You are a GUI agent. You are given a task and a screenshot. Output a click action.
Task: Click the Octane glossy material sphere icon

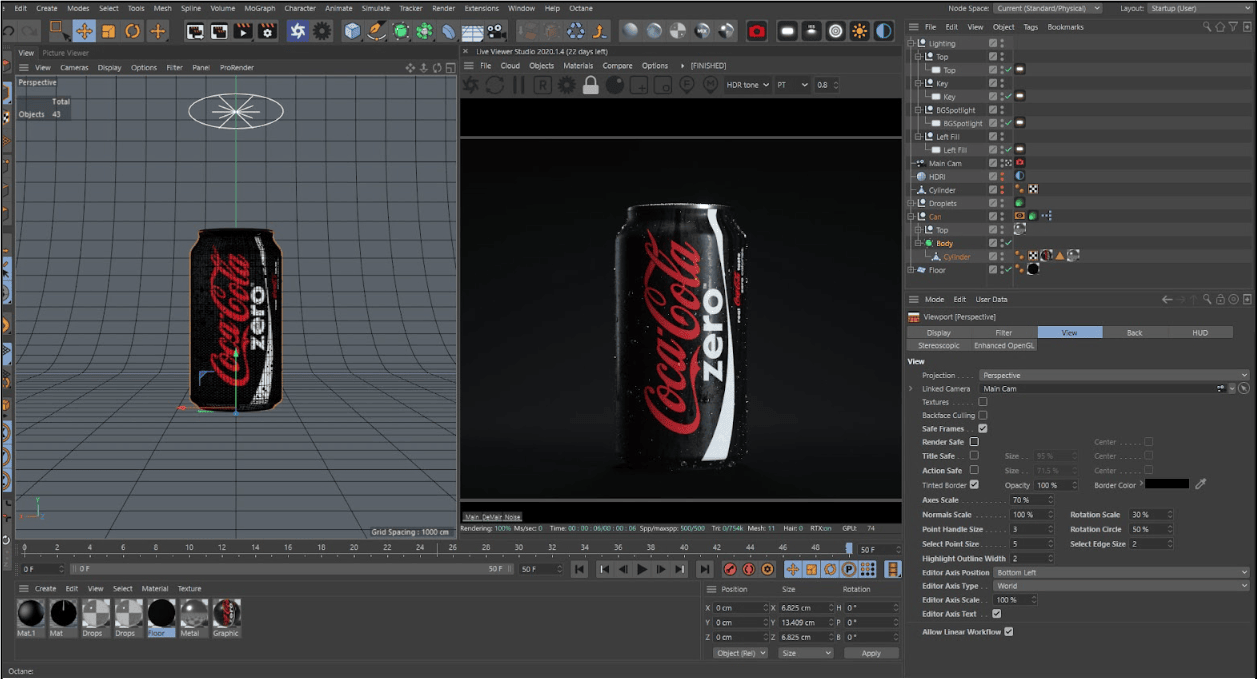click(653, 31)
